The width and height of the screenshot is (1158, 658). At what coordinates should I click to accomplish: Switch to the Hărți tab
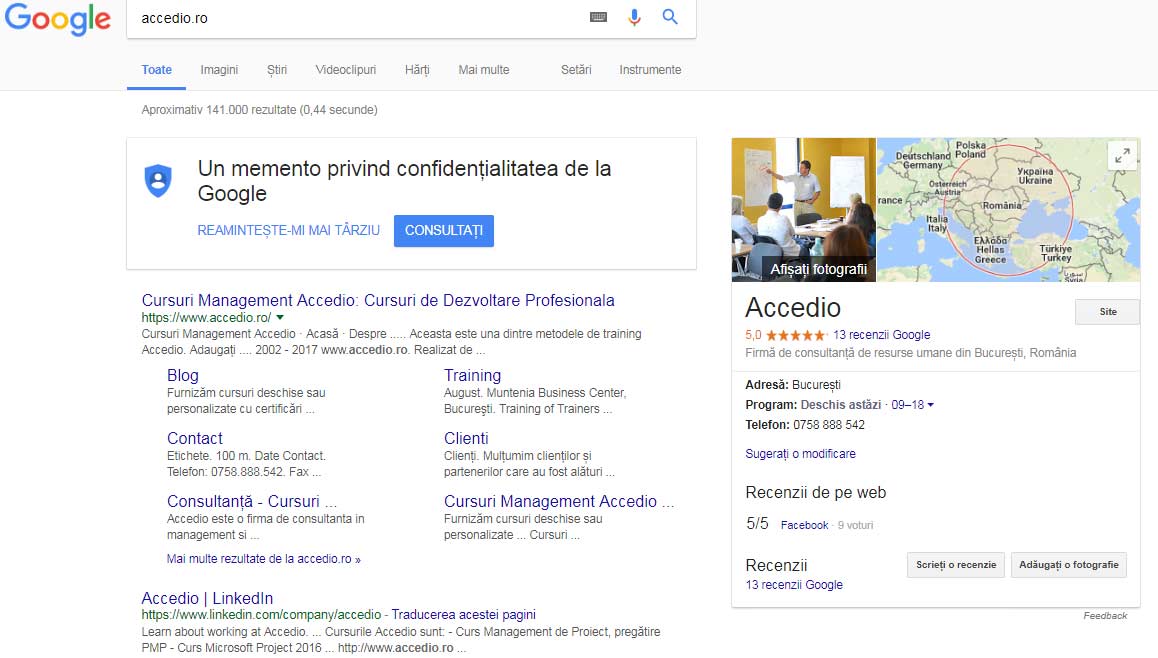coord(417,70)
